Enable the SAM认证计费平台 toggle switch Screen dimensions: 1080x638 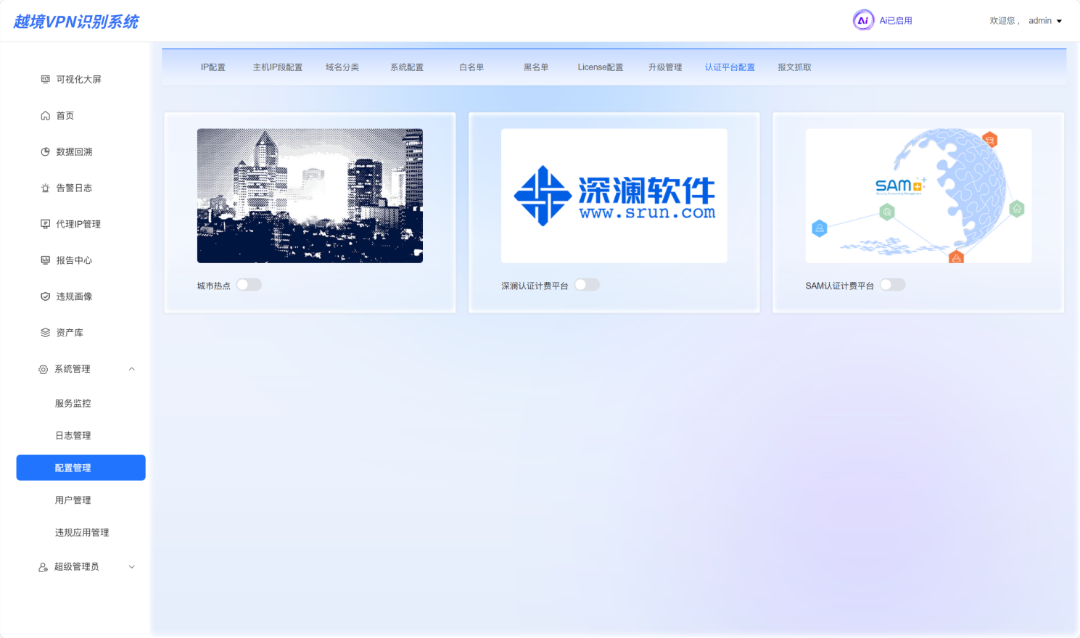click(x=892, y=285)
